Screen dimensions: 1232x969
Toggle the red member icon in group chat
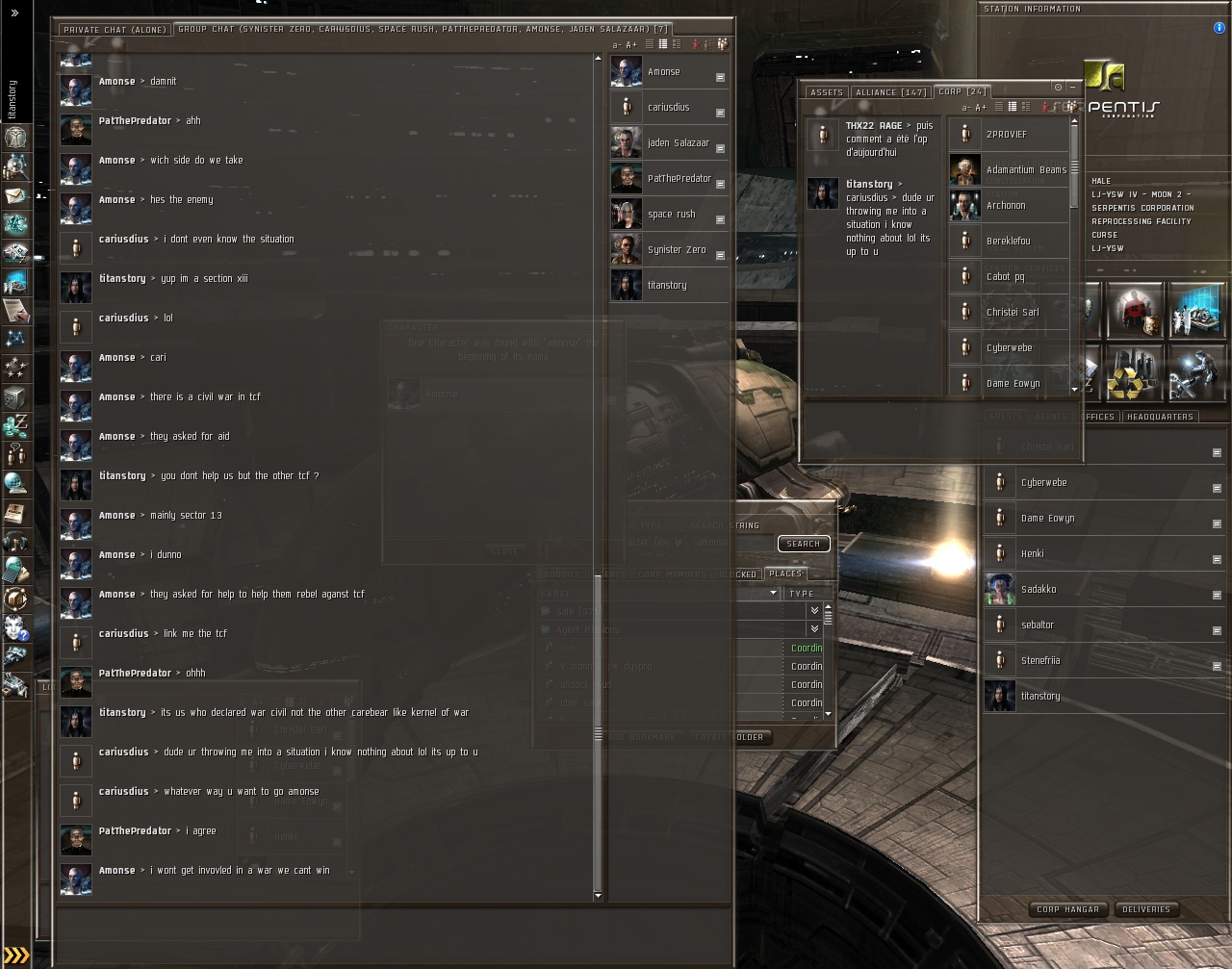click(x=696, y=44)
